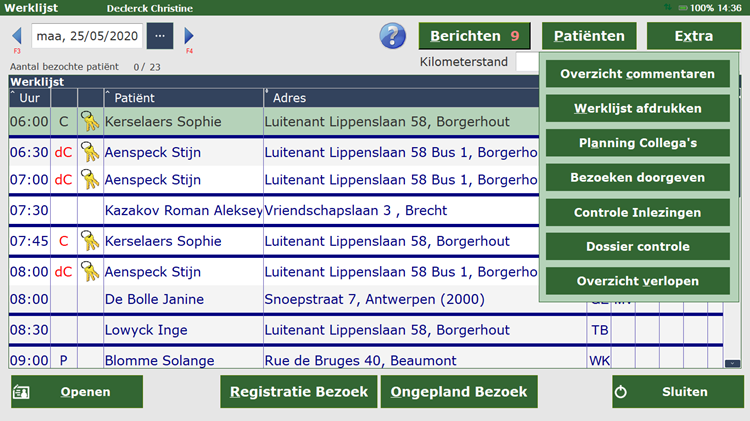This screenshot has height=421, width=750.
Task: Select Overzicht commentaren from Extra menu
Action: click(x=637, y=74)
